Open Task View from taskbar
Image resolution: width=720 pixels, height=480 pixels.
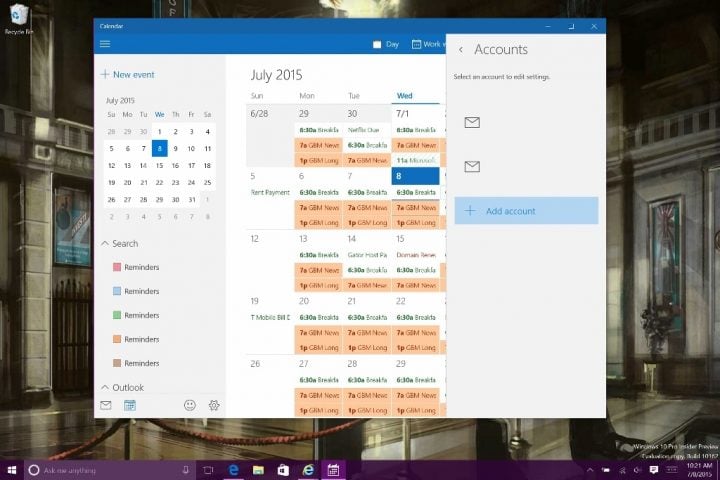click(208, 470)
